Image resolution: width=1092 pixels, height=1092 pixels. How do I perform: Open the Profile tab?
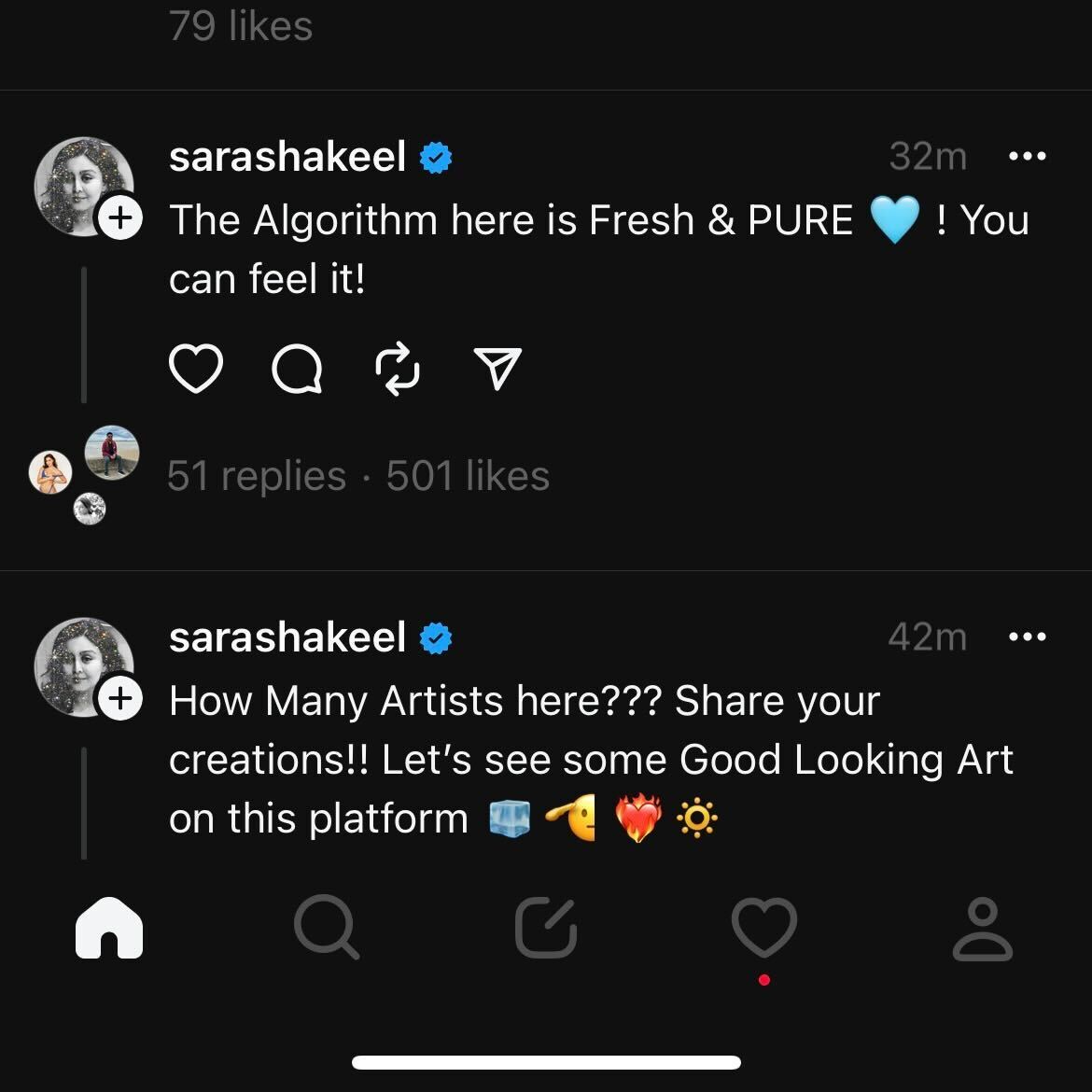[982, 929]
